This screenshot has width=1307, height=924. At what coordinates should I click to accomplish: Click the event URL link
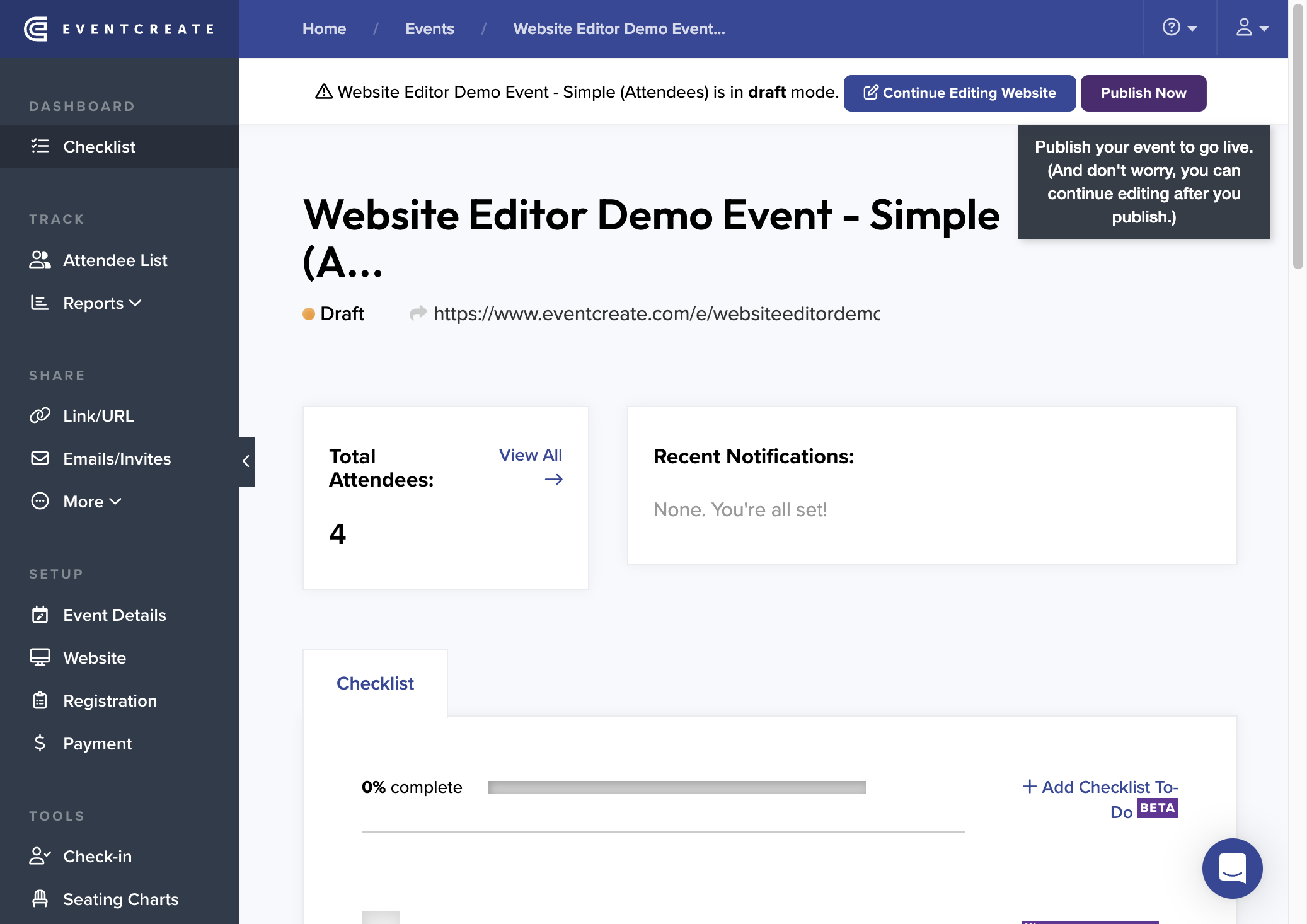[x=656, y=313]
